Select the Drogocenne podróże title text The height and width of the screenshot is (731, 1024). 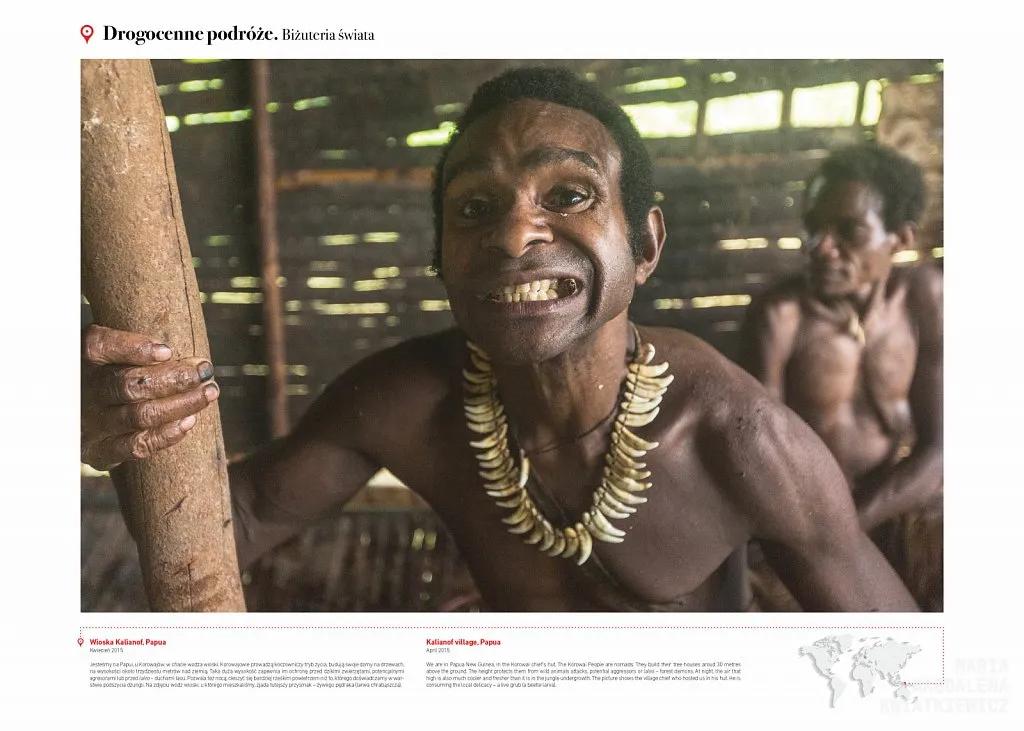pyautogui.click(x=191, y=34)
